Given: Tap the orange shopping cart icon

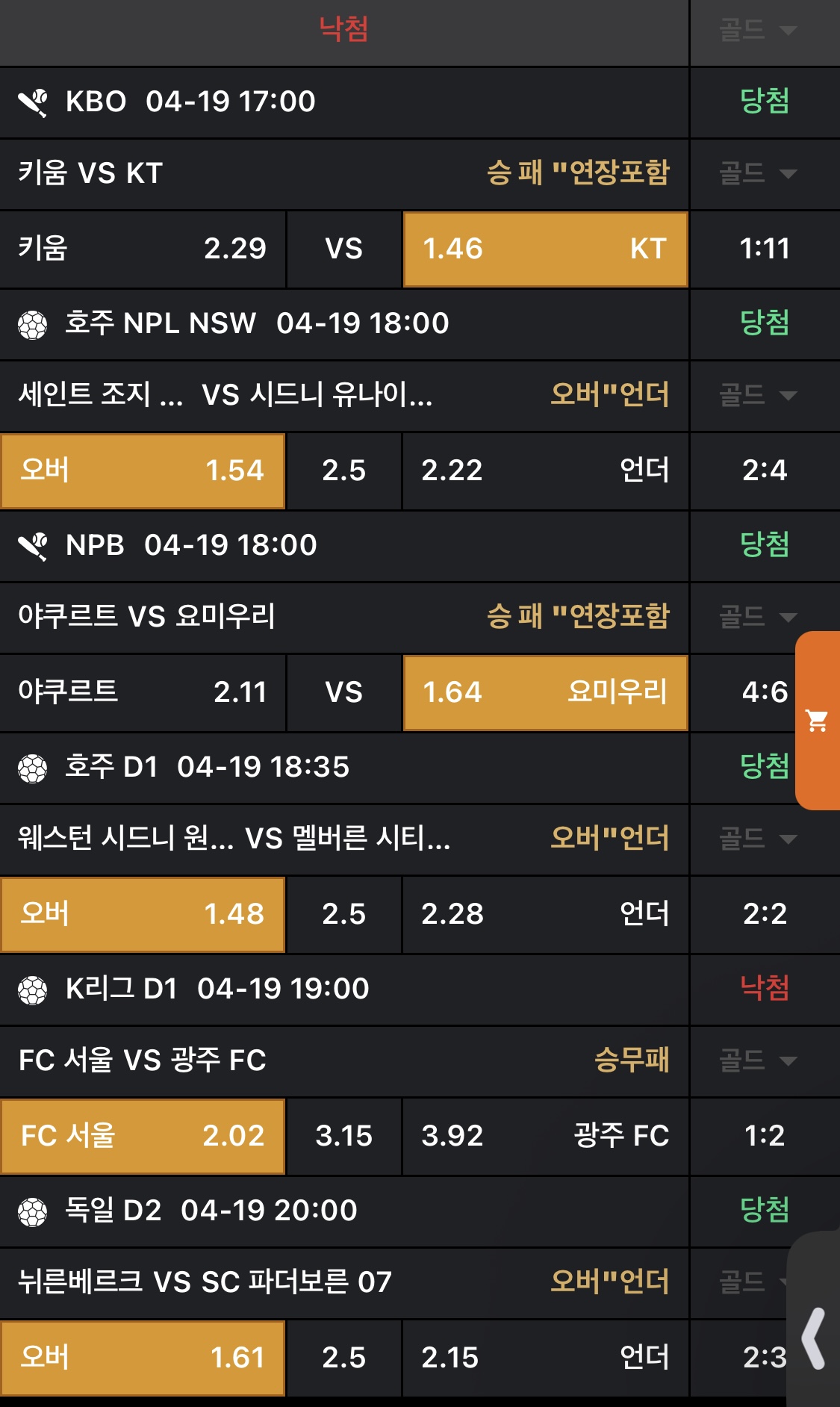Looking at the screenshot, I should click(x=817, y=721).
